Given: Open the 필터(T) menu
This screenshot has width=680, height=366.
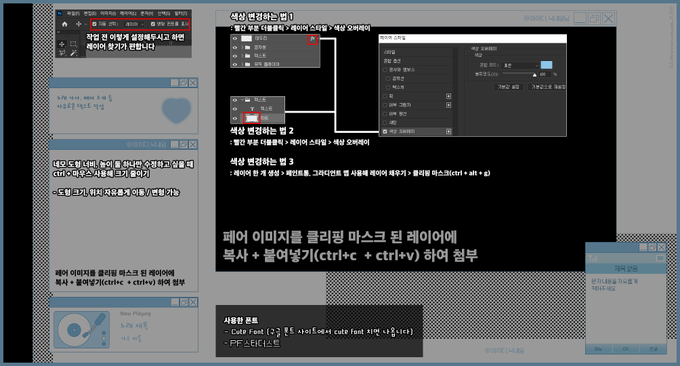Looking at the screenshot, I should (x=181, y=13).
